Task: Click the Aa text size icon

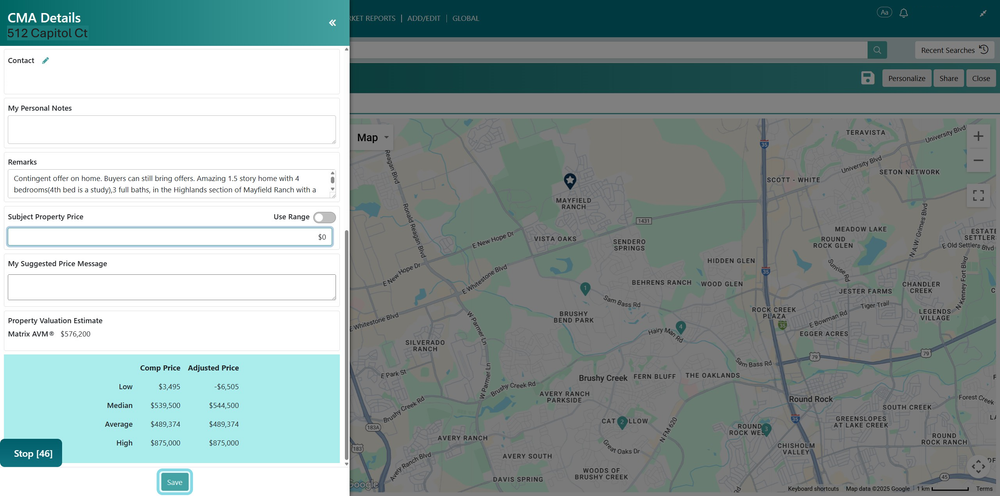Action: 884,12
